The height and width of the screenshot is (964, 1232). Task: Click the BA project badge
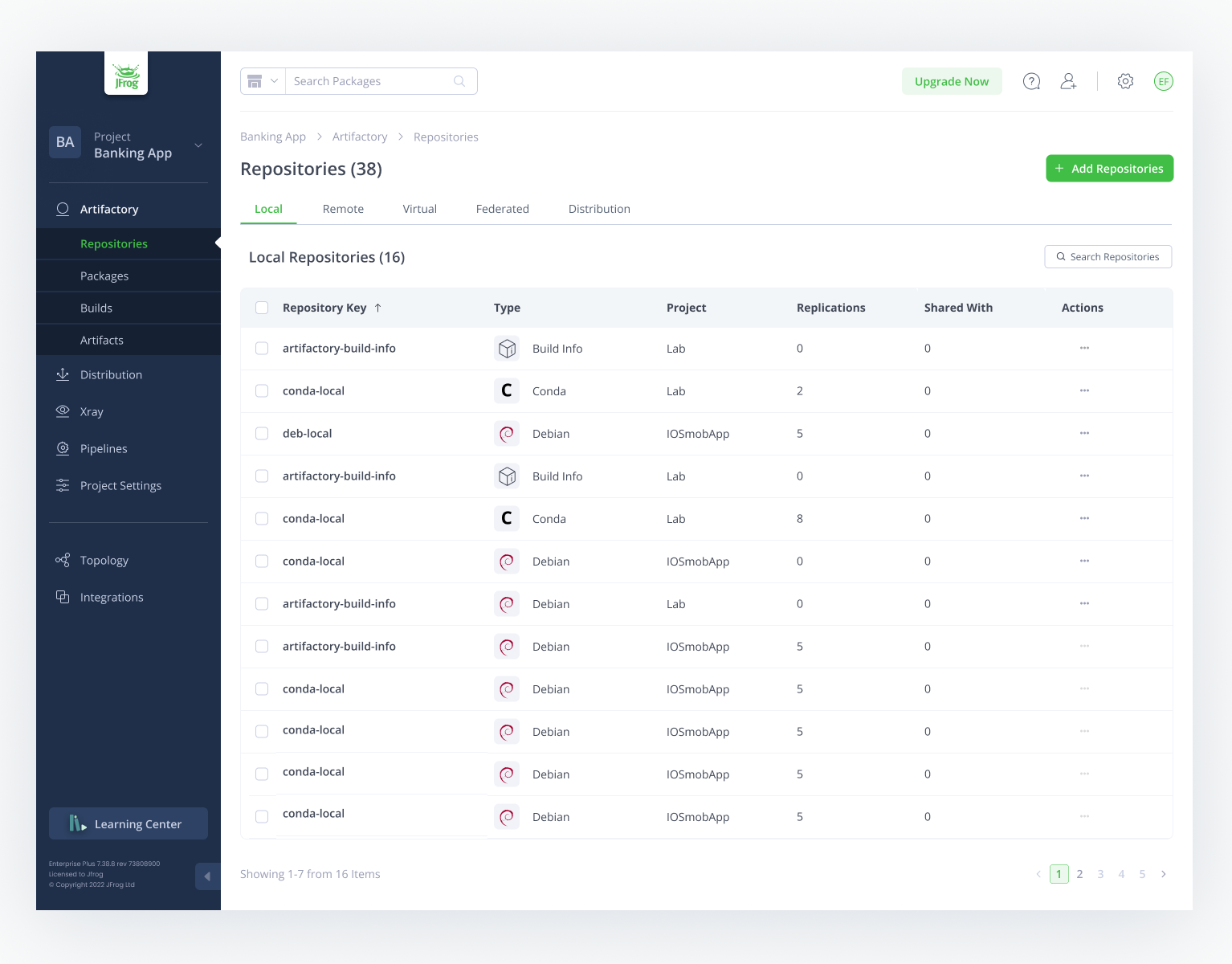[x=65, y=142]
